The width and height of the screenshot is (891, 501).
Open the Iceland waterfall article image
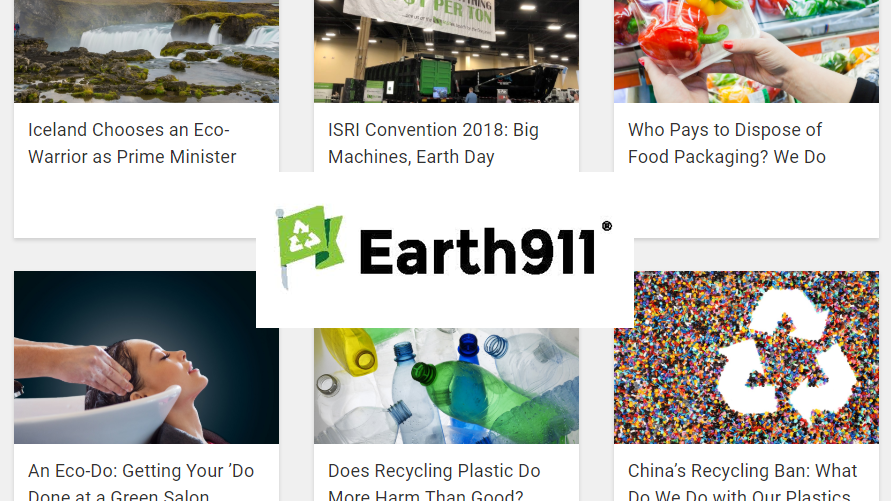pyautogui.click(x=147, y=51)
